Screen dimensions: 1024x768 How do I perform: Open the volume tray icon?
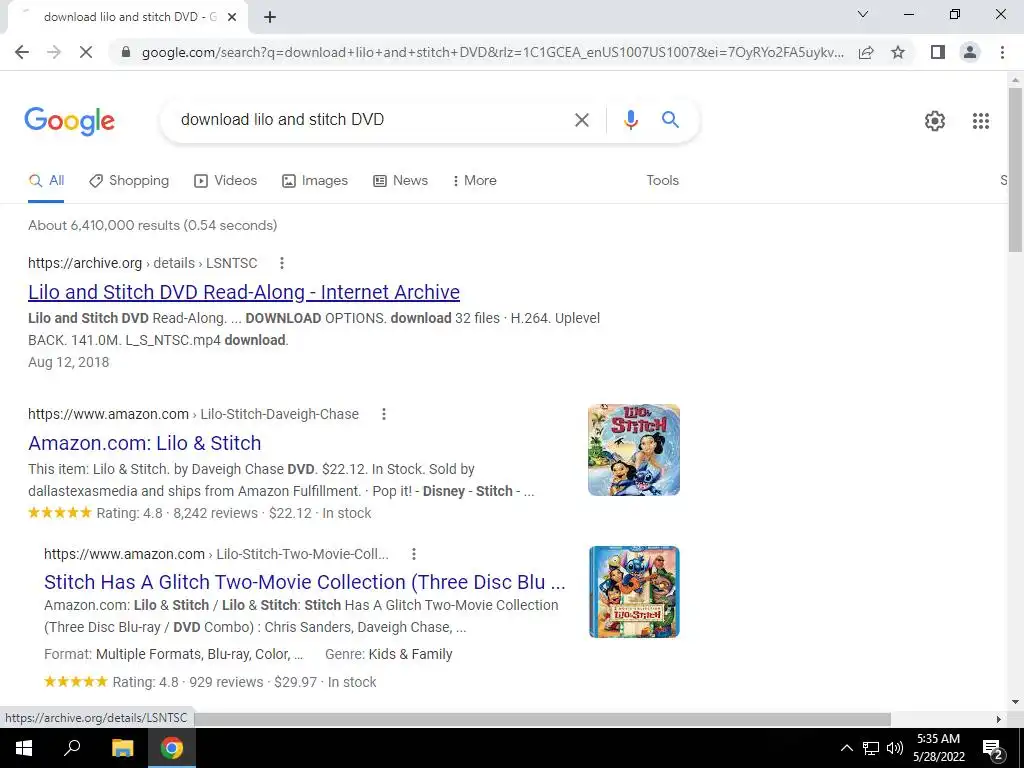coord(895,748)
